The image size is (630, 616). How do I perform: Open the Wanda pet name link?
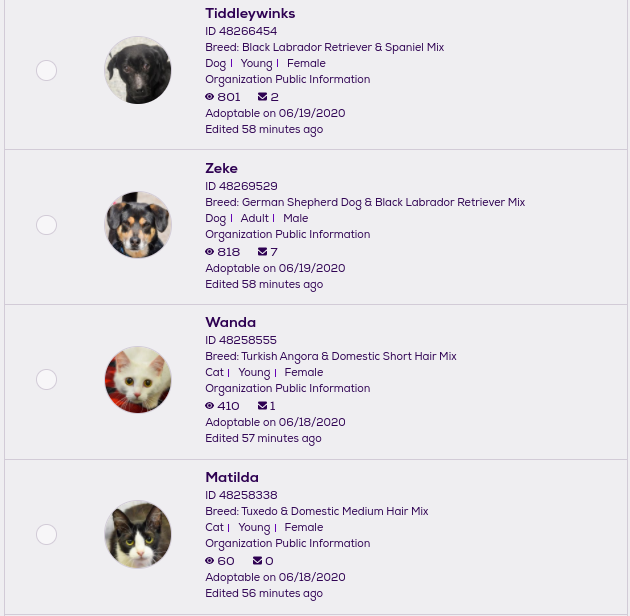230,322
